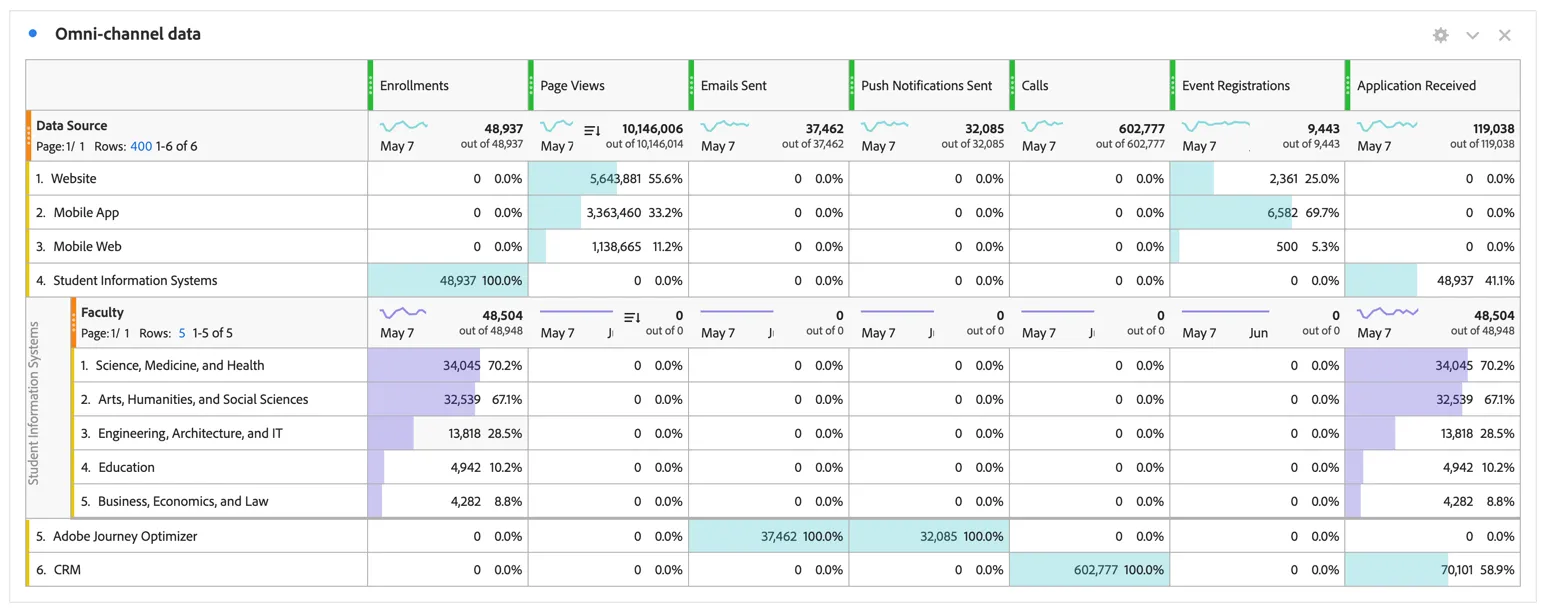Click the Mobile App Event Registrations cell showing 69.7%
1542x612 pixels.
point(1257,212)
